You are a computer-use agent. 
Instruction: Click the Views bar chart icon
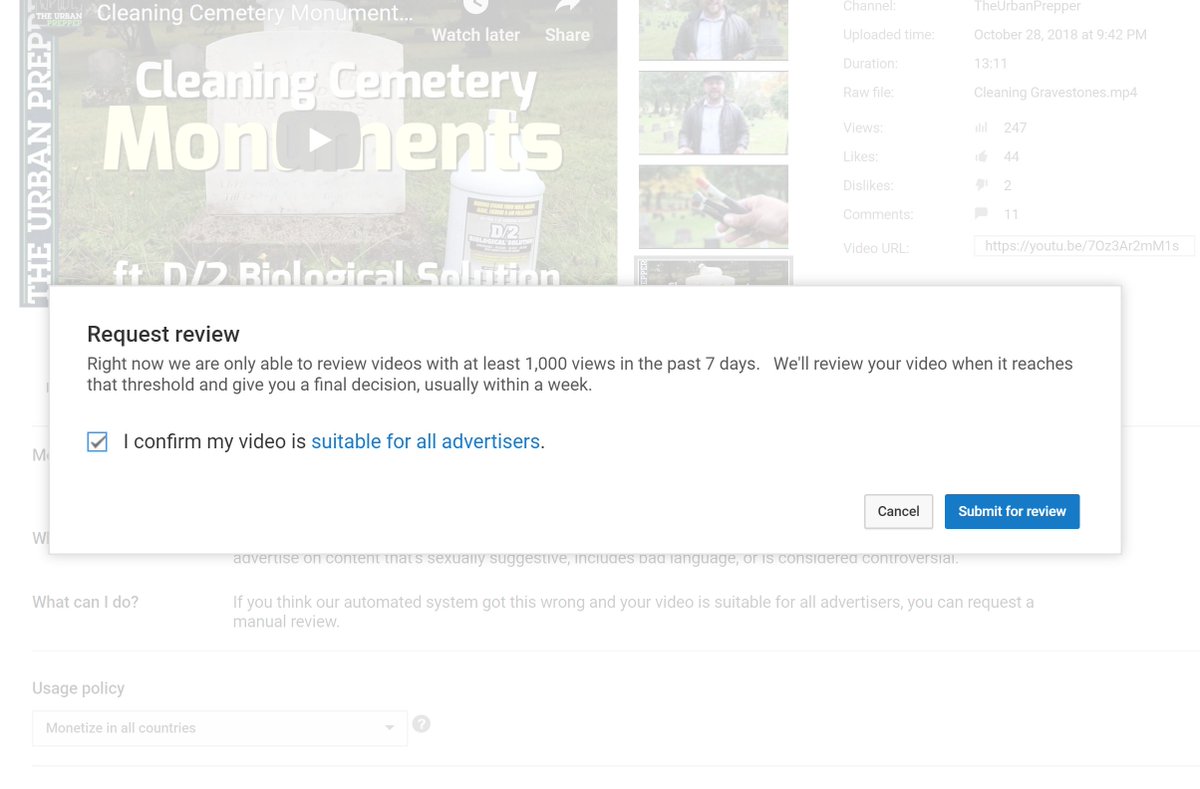(x=981, y=128)
